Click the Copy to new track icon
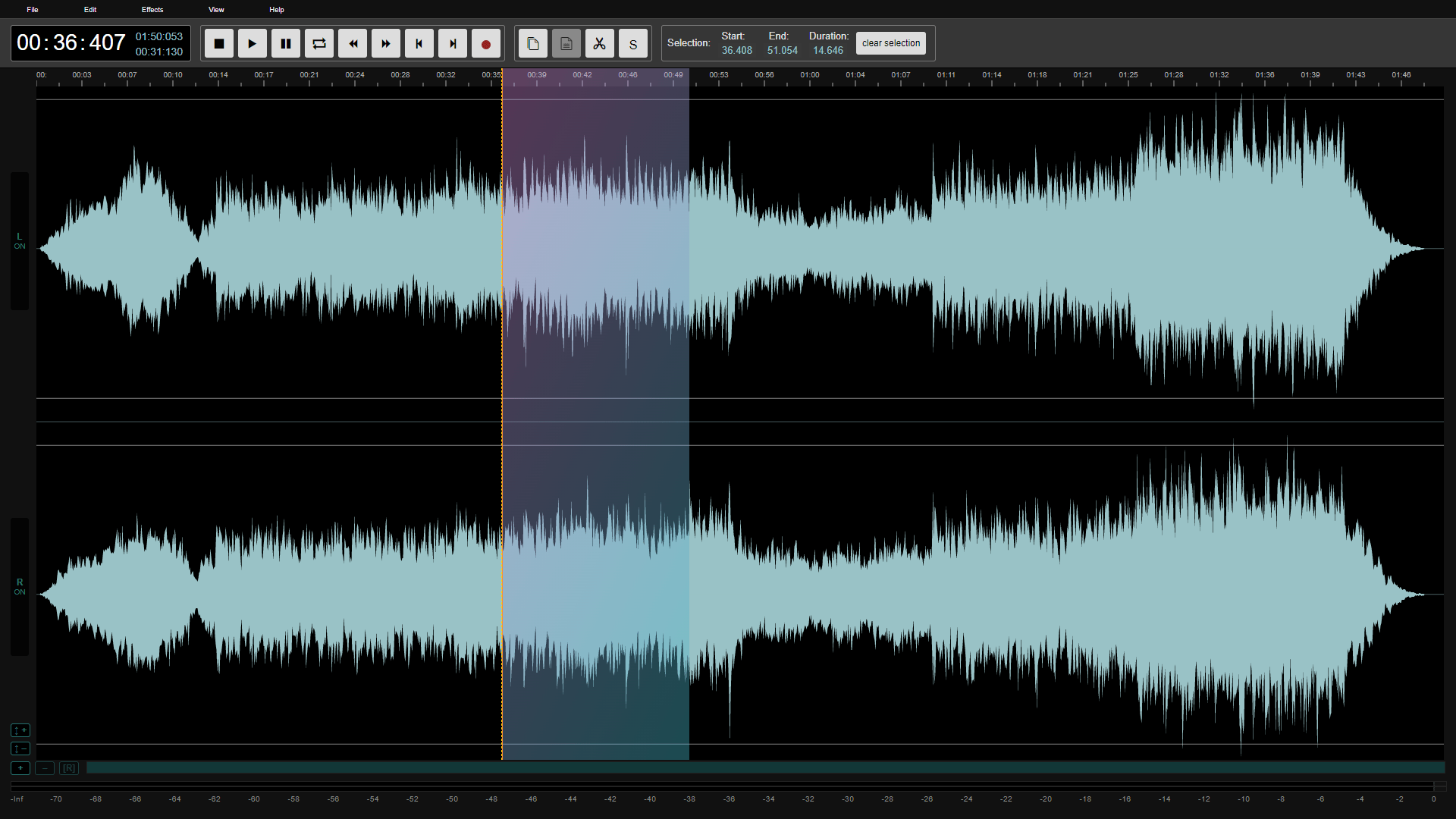 533,43
